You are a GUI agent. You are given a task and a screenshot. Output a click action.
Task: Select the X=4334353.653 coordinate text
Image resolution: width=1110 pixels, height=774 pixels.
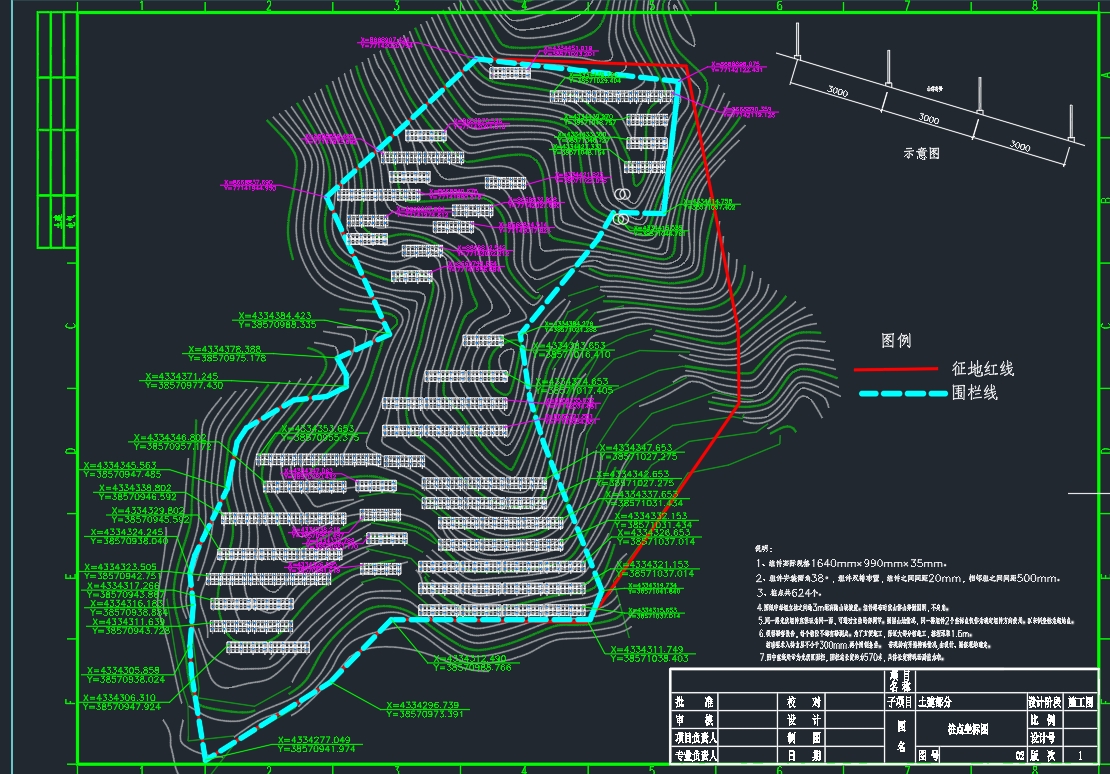317,428
